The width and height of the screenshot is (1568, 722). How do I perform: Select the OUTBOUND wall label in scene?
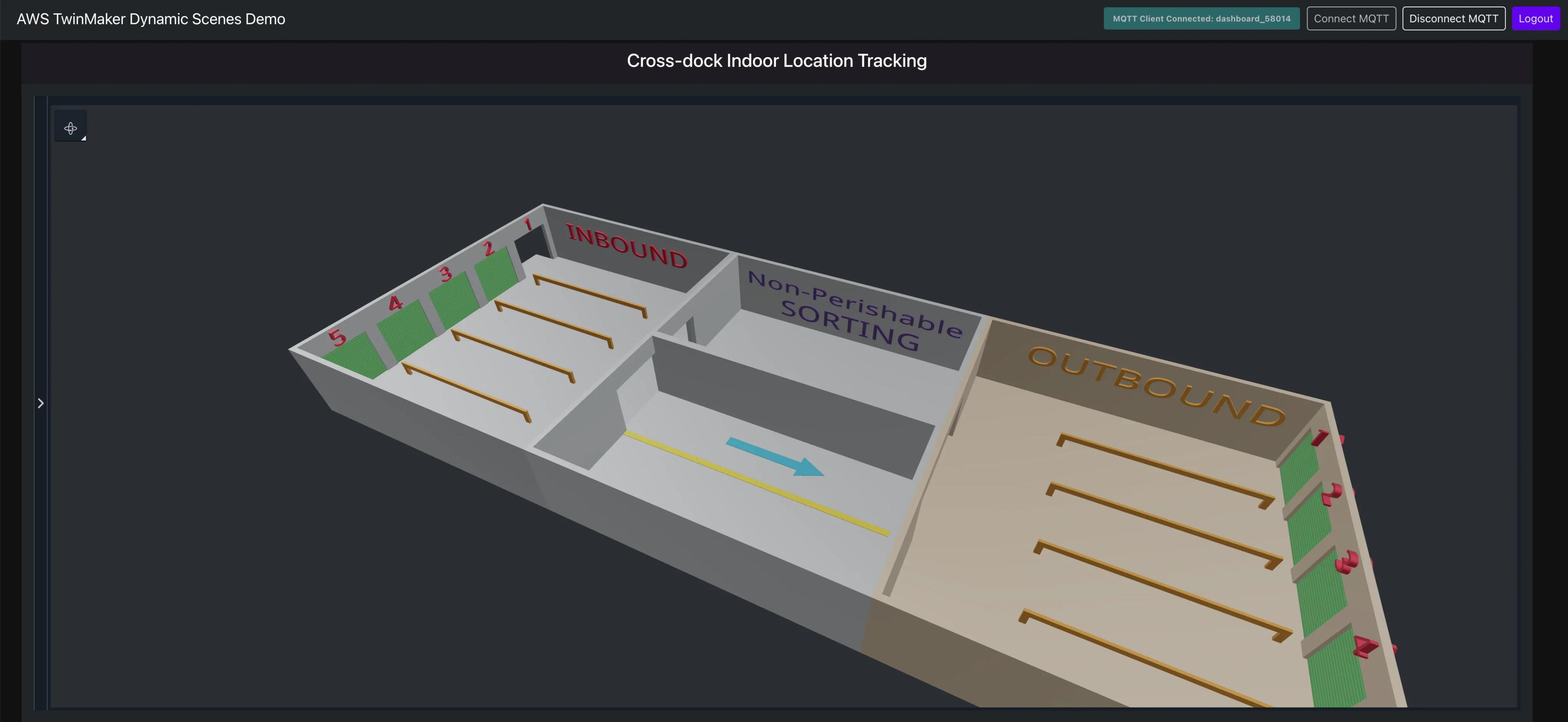(x=1156, y=387)
